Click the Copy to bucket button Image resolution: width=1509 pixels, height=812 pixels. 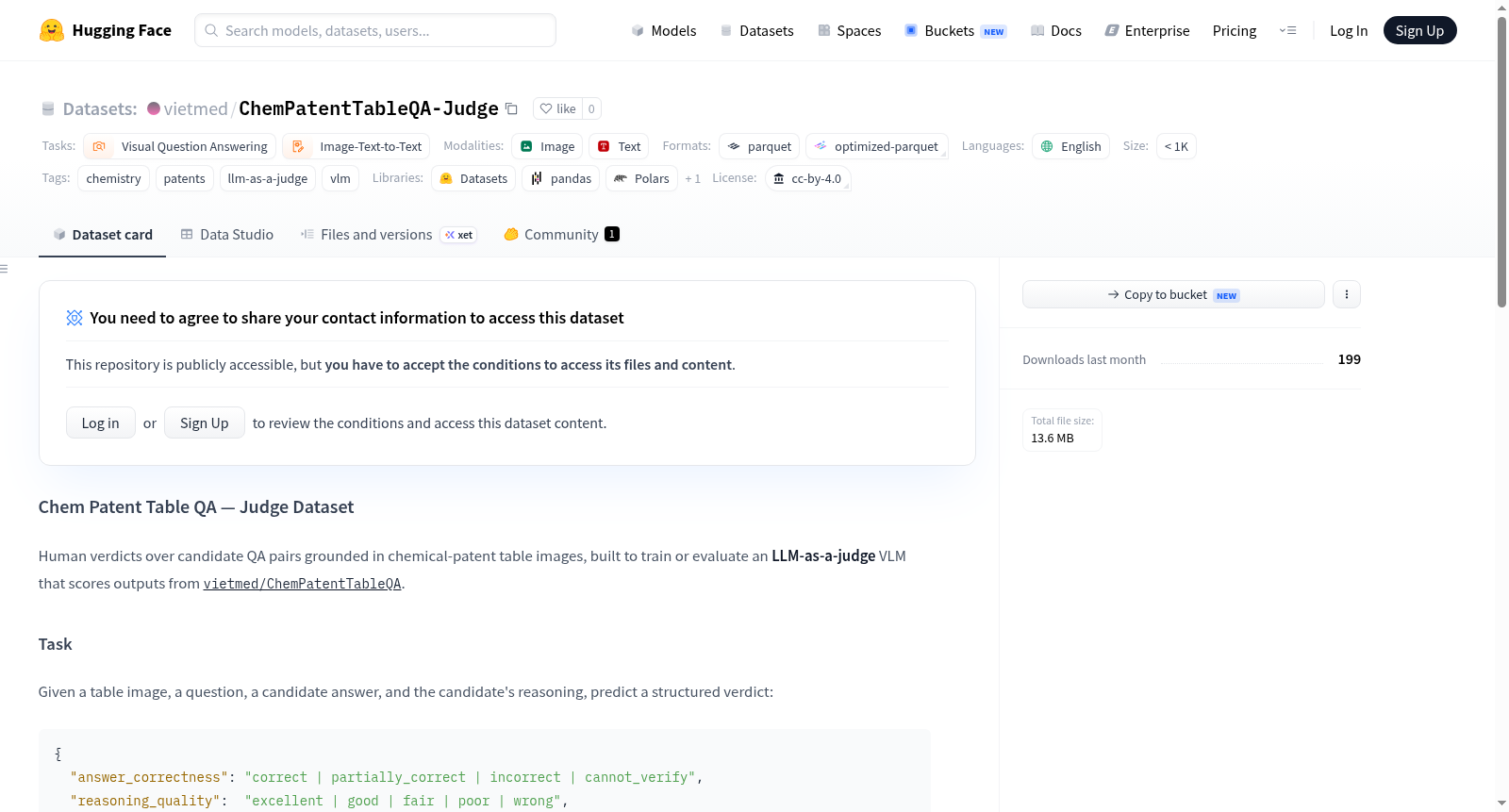(1173, 294)
